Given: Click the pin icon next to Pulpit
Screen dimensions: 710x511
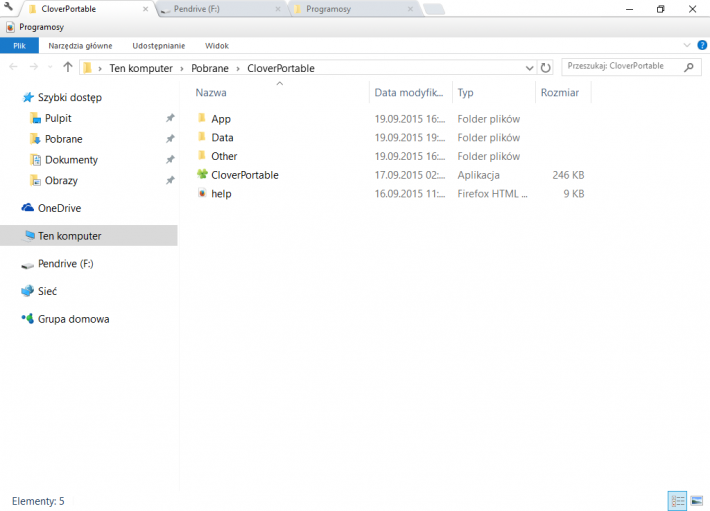Looking at the screenshot, I should tap(170, 118).
